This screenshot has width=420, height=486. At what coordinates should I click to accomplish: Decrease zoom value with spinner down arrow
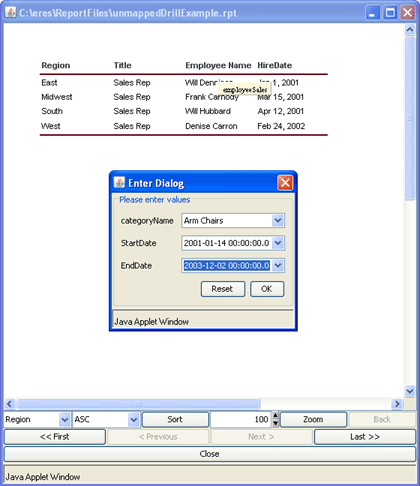point(275,423)
